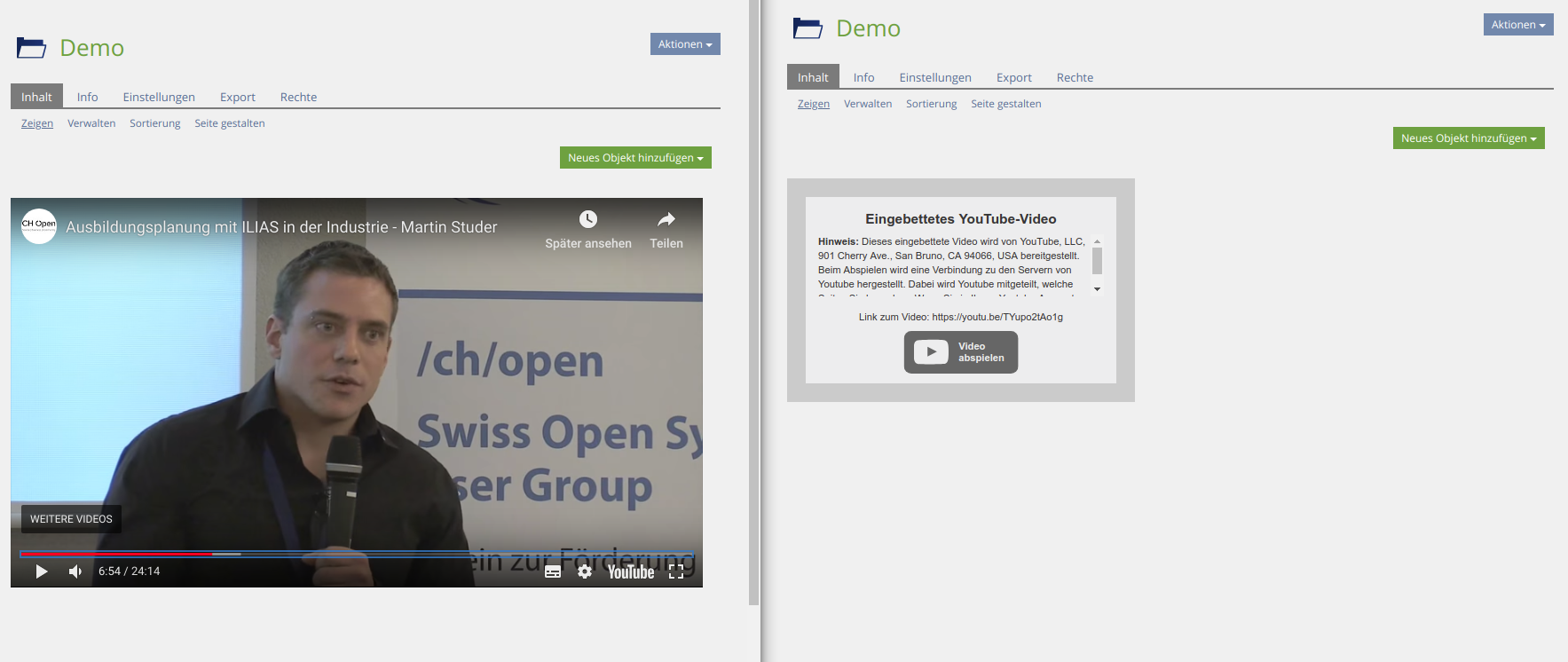Screen dimensions: 1568x662
Task: Click Zeigen subtab in left pane
Action: tap(37, 123)
